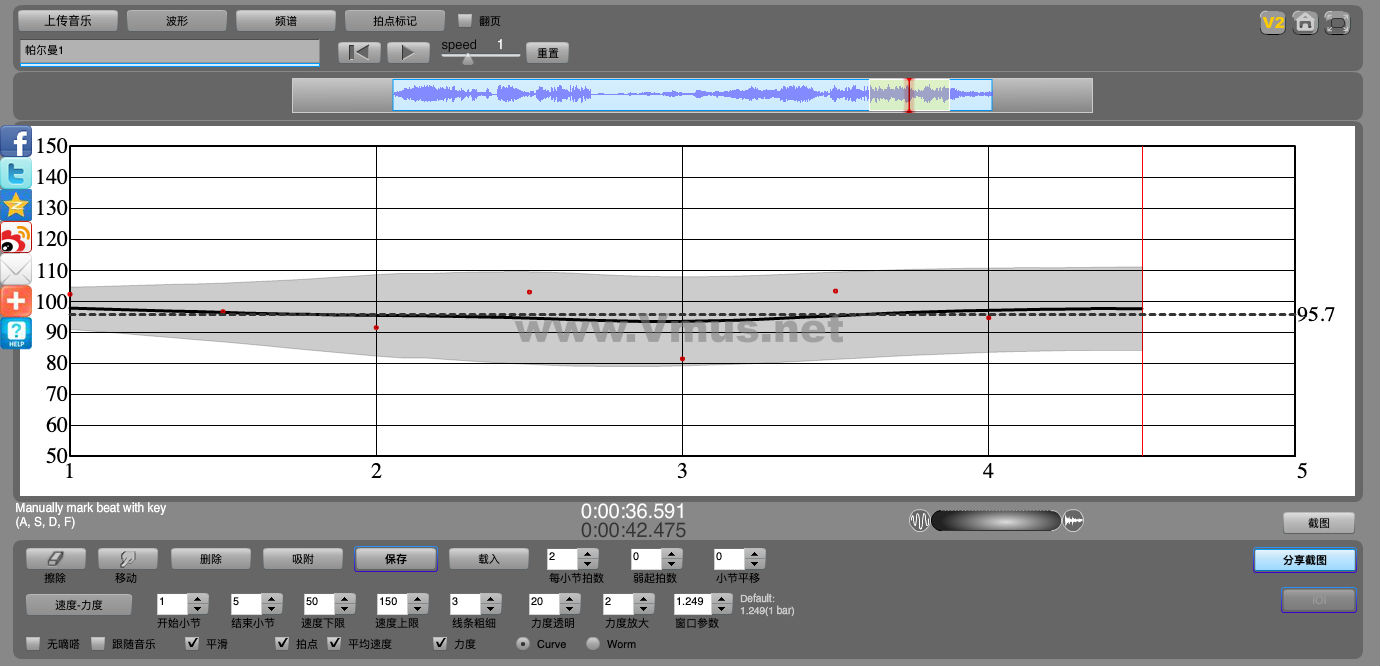The image size is (1380, 666).
Task: Switch to the 频谱 spectrum view
Action: click(x=285, y=20)
